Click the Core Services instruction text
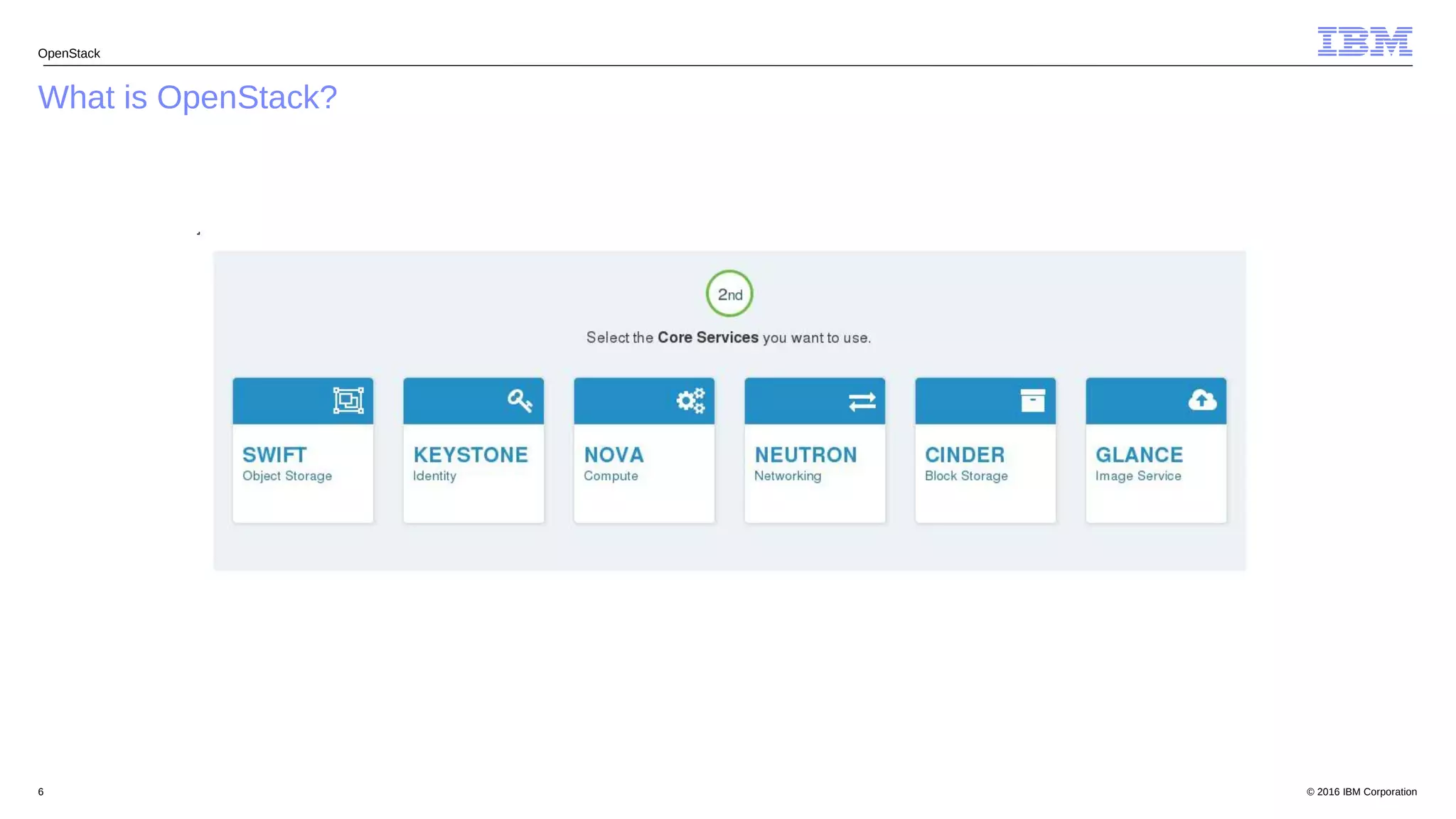 729,338
